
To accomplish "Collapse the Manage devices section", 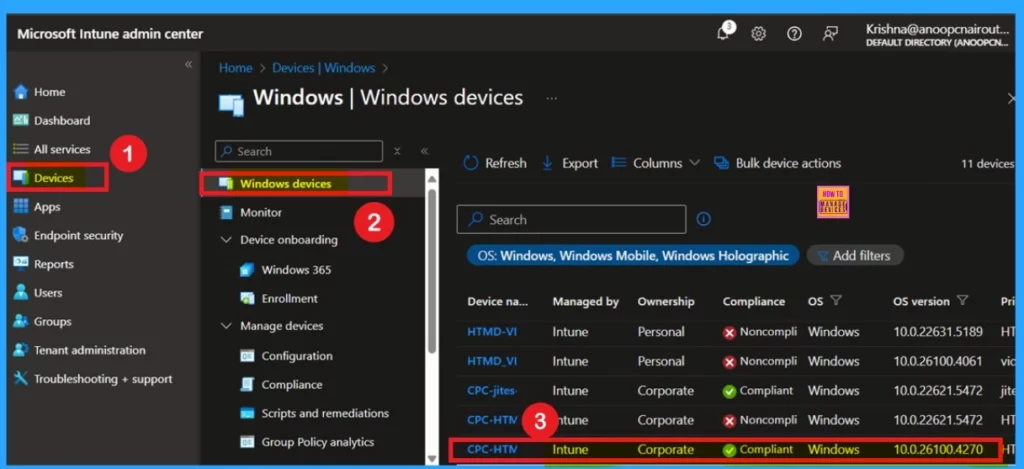I will (226, 326).
